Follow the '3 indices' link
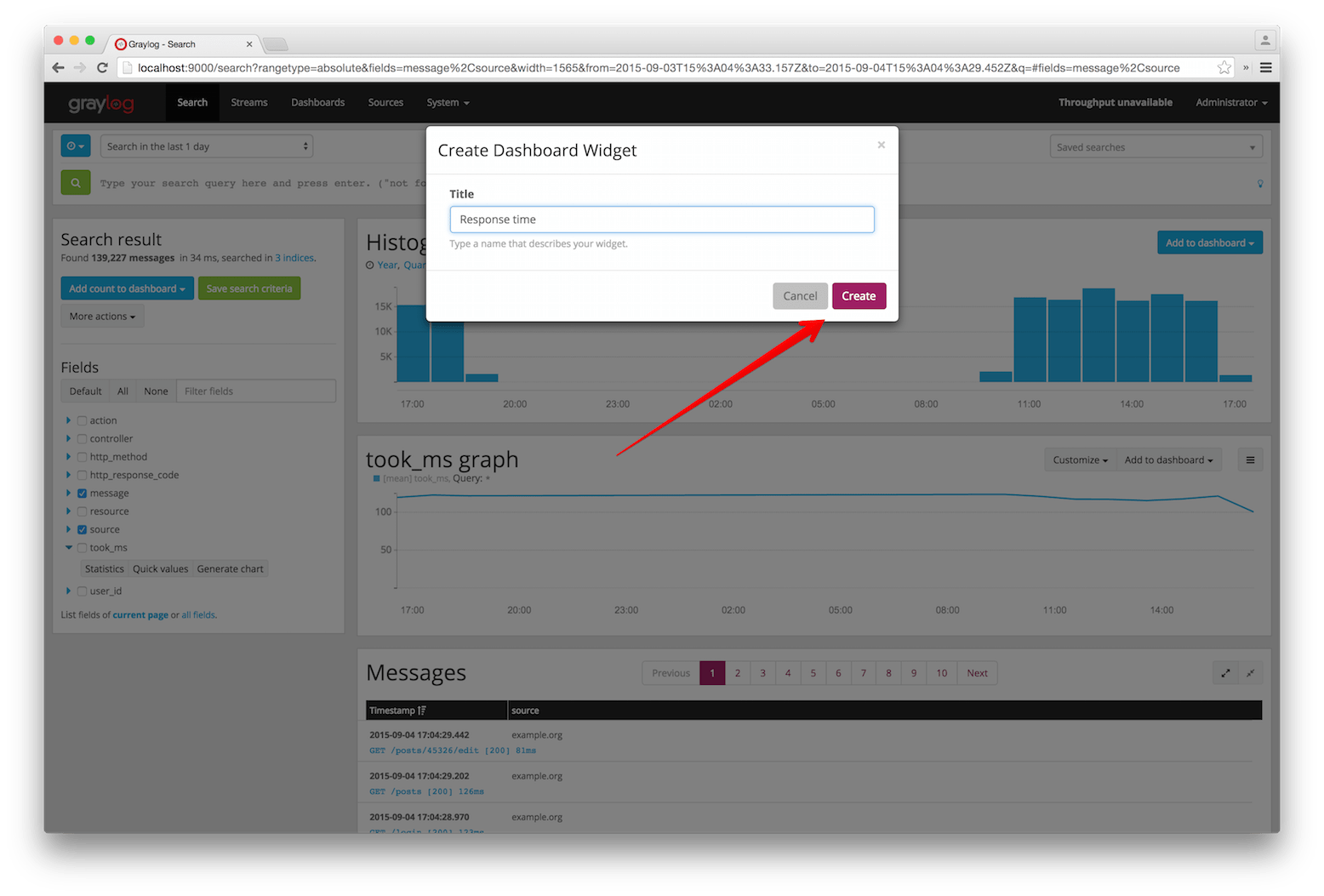The height and width of the screenshot is (896, 1324). pos(294,258)
